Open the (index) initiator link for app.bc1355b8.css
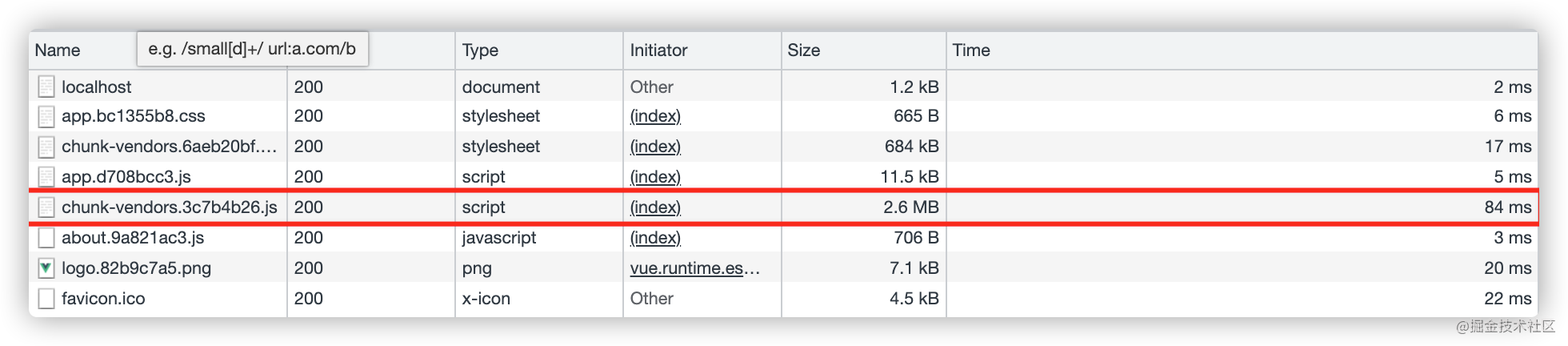 pos(655,116)
